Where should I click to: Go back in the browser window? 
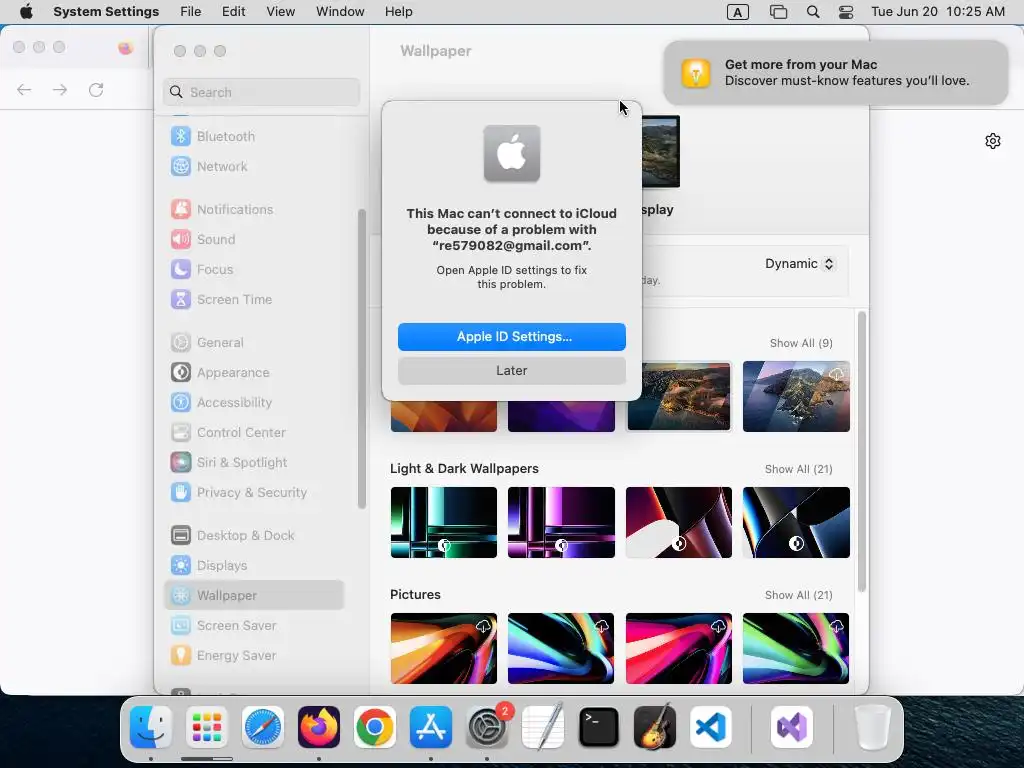(x=24, y=89)
